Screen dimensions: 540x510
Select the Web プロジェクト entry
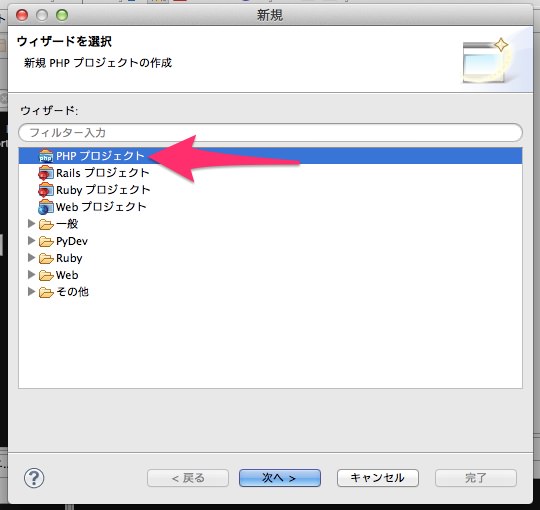pyautogui.click(x=270, y=207)
